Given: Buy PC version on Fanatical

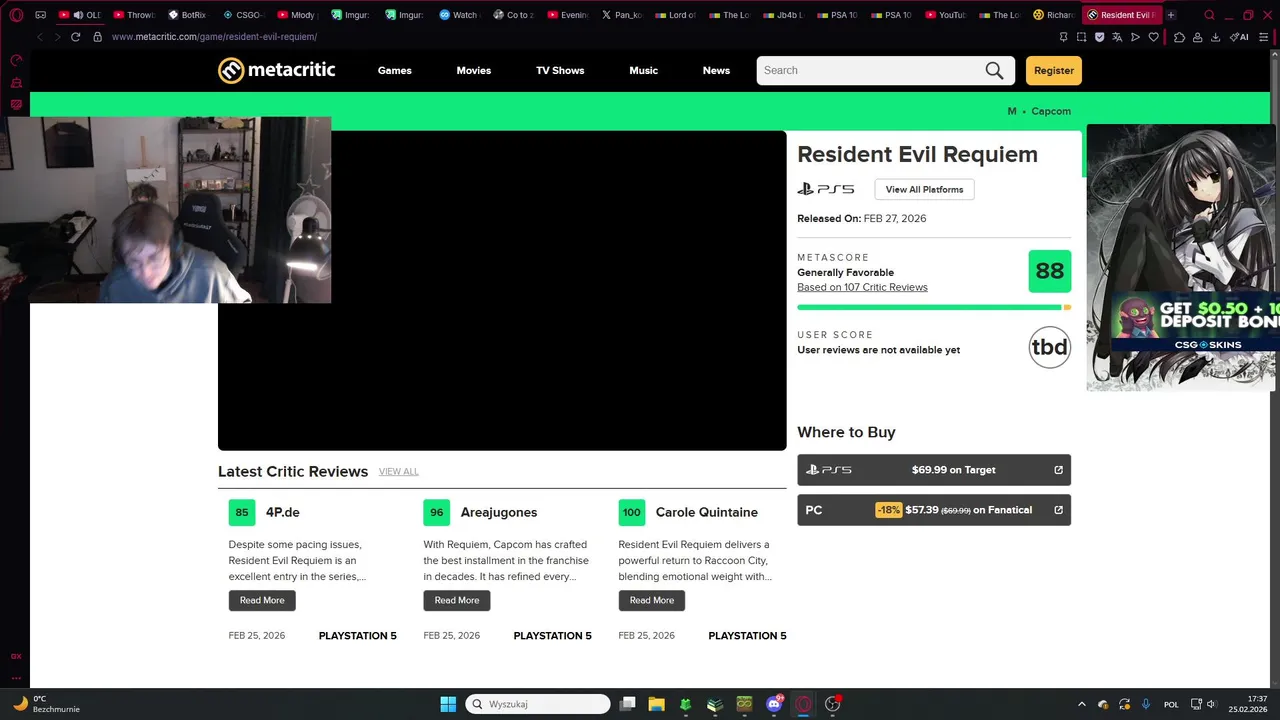Looking at the screenshot, I should click(x=934, y=510).
